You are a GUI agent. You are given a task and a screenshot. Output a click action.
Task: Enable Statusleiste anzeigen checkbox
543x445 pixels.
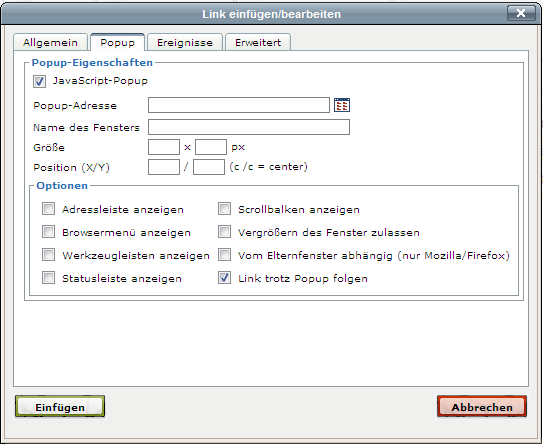click(x=48, y=278)
